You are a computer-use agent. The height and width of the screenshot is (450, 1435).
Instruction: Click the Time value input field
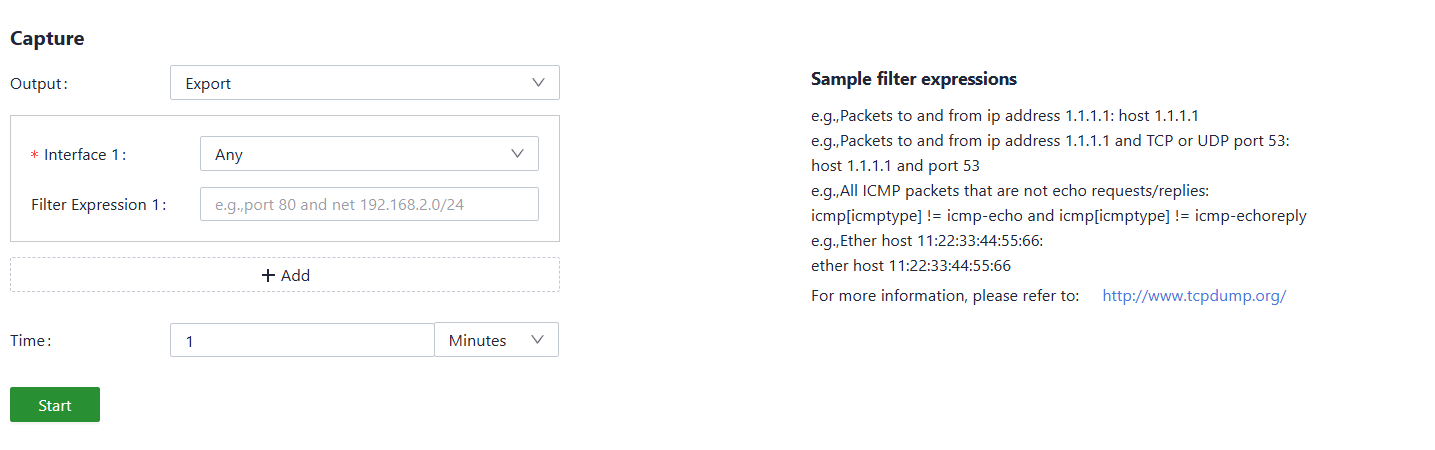click(302, 340)
